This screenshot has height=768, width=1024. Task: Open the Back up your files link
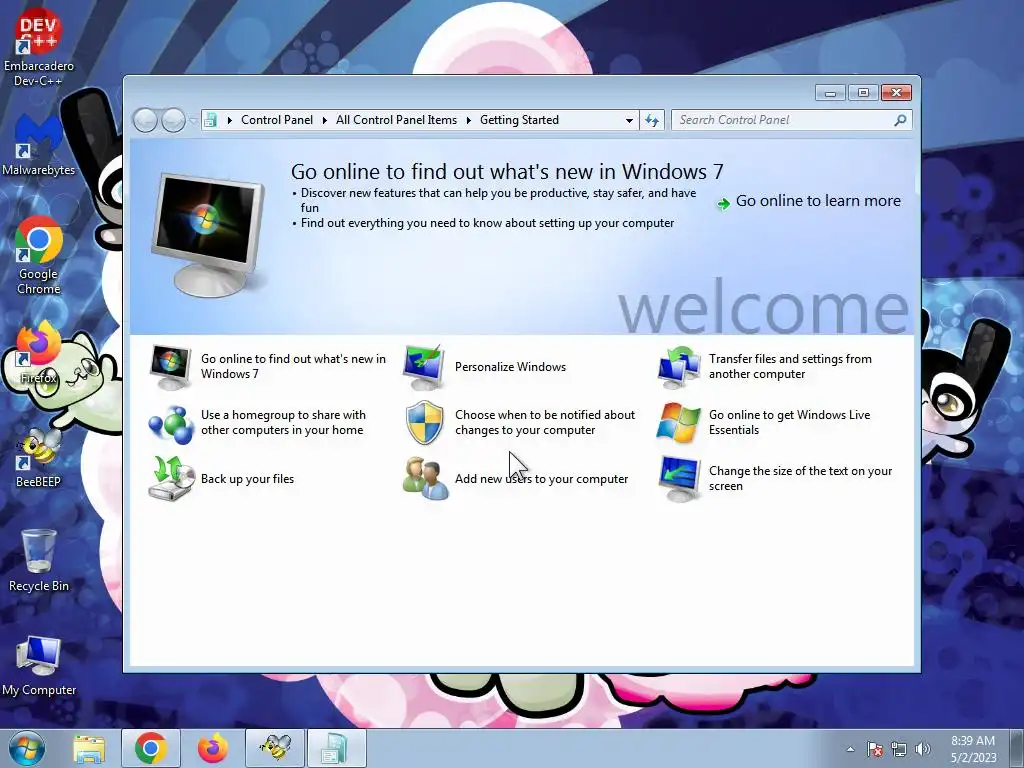(x=248, y=479)
